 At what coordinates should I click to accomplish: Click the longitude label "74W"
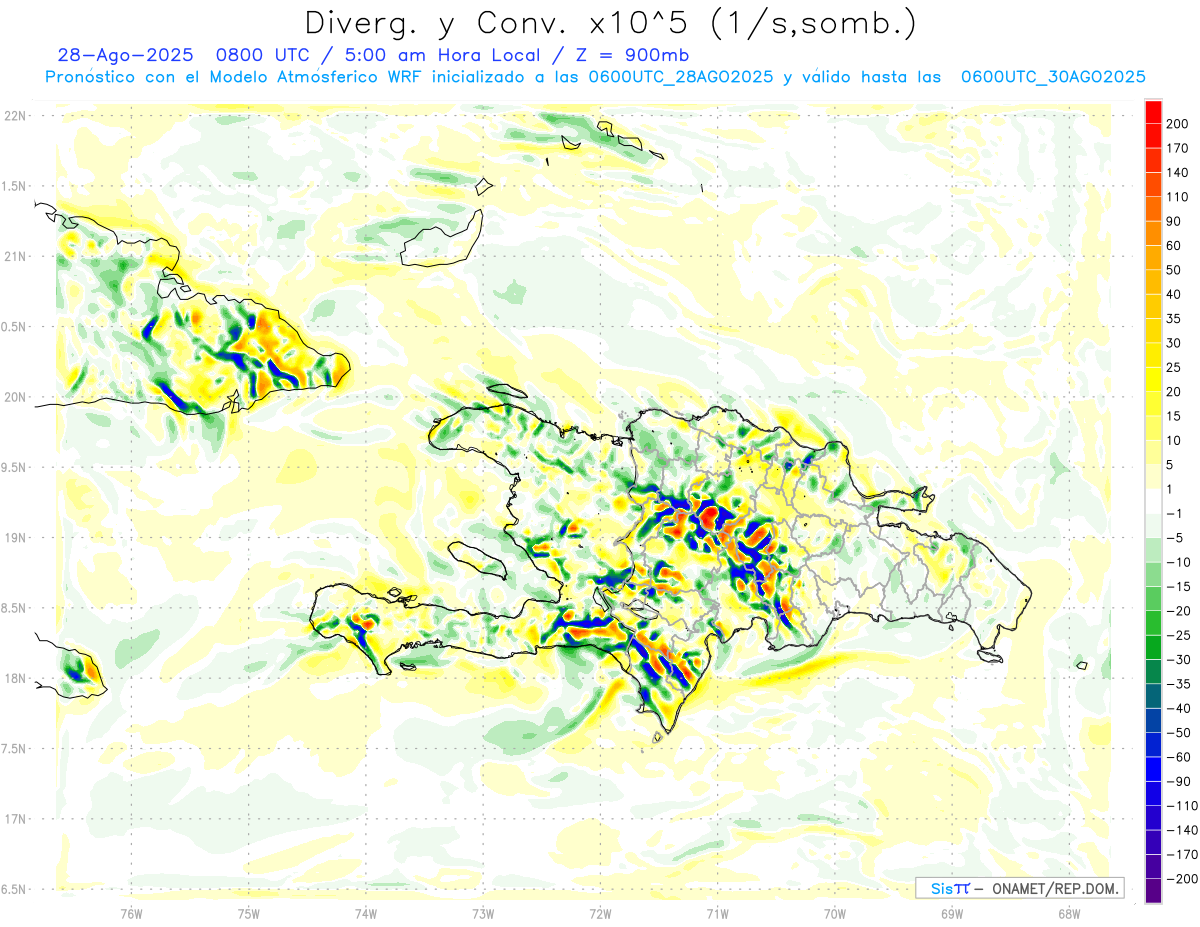[x=365, y=913]
